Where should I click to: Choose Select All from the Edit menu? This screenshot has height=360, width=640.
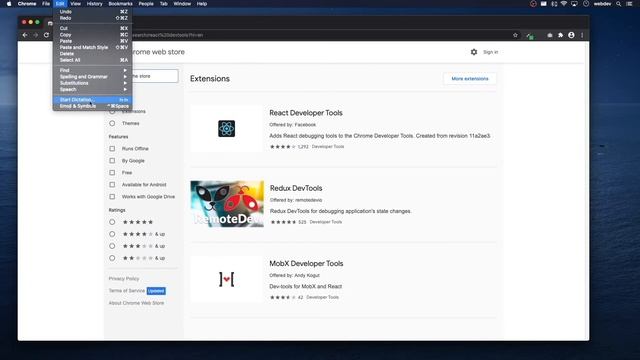(92, 60)
